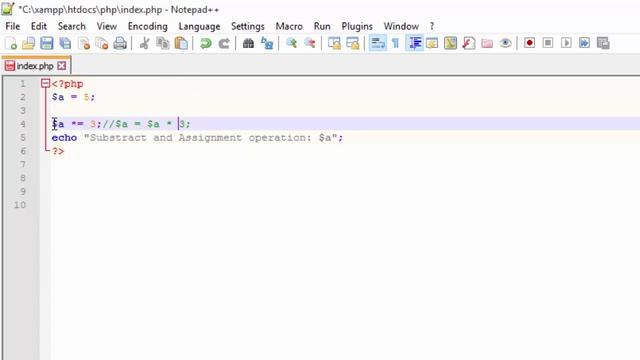The height and width of the screenshot is (360, 640).
Task: Click the '//$a = $a * 3;' comment
Action: pos(147,124)
